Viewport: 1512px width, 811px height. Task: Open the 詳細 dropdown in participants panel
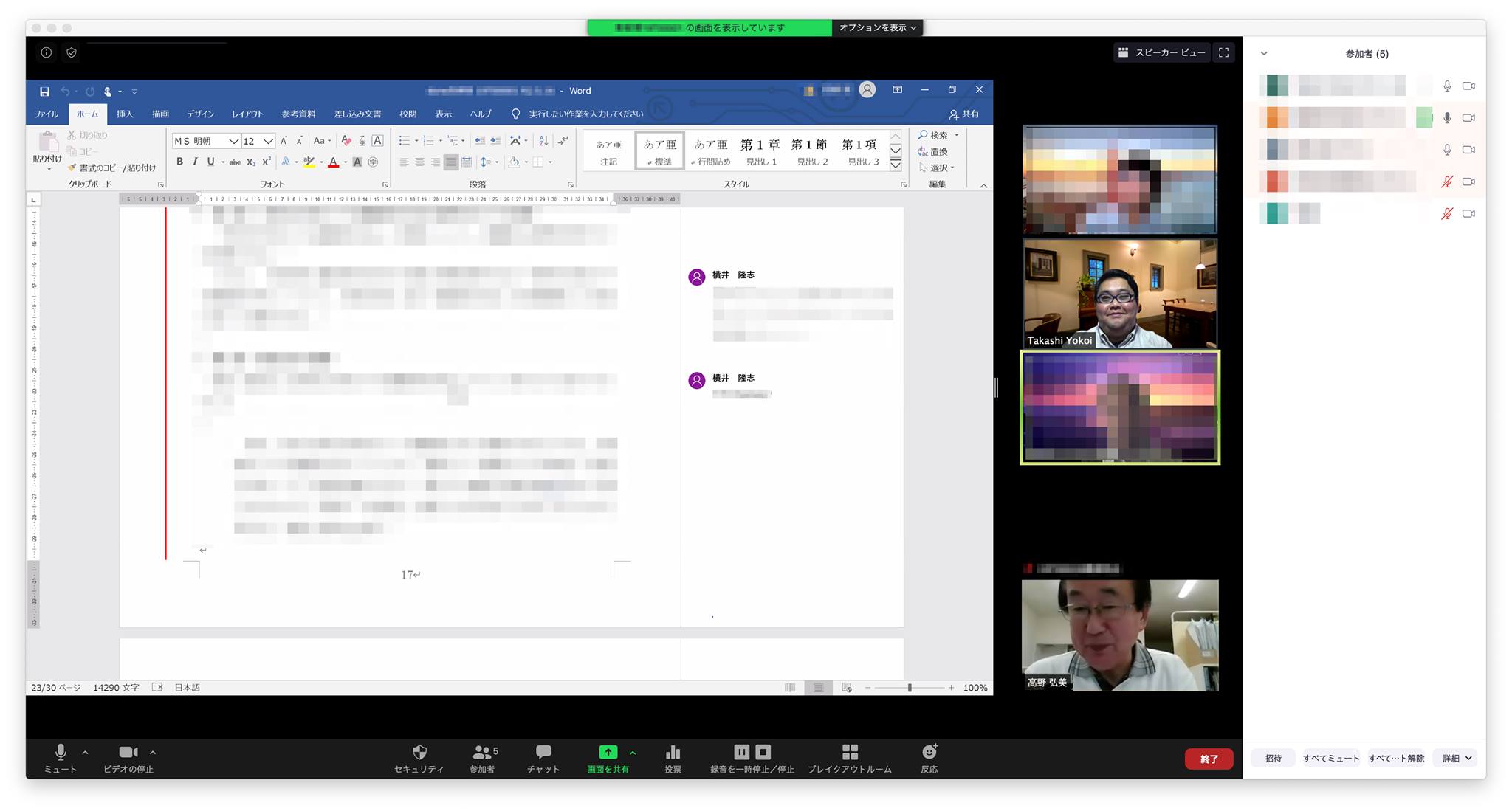click(x=1457, y=758)
